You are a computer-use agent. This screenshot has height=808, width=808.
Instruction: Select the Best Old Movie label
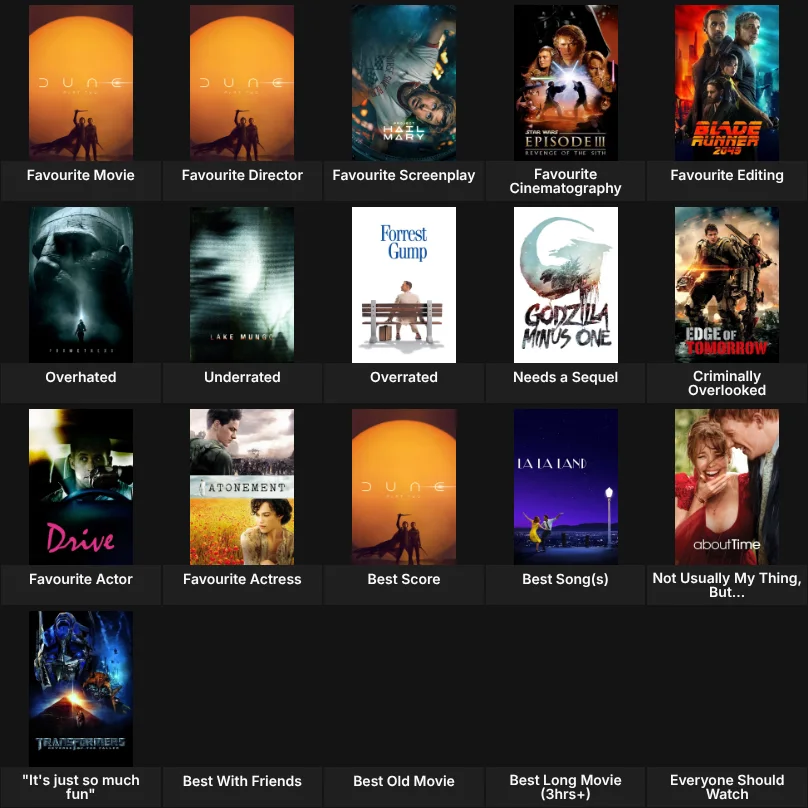point(404,781)
